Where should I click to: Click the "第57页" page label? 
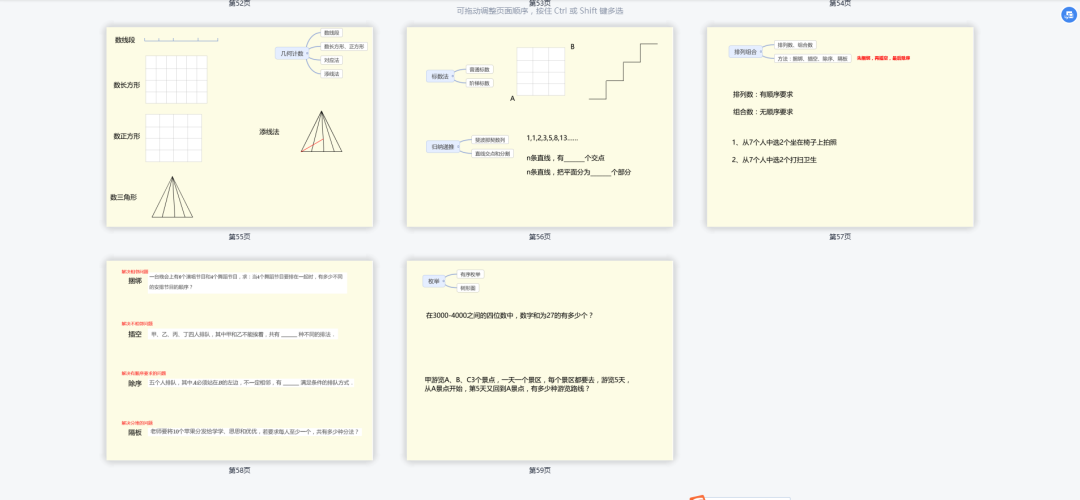[840, 237]
